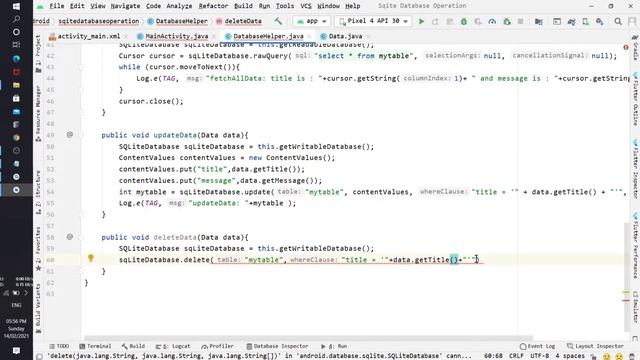Open the Profiler tool window
The image size is (640, 360).
coord(218,346)
